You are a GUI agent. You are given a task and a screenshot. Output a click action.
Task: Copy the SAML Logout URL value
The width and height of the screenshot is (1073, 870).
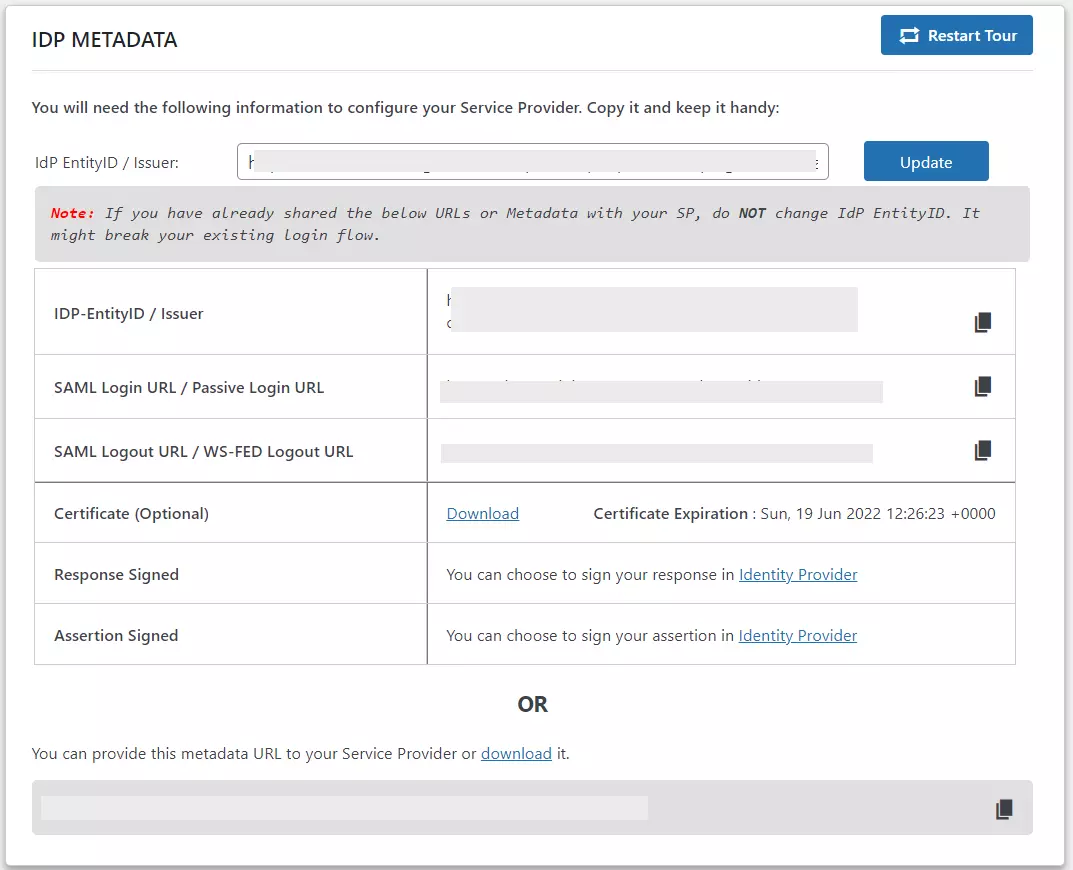point(983,450)
